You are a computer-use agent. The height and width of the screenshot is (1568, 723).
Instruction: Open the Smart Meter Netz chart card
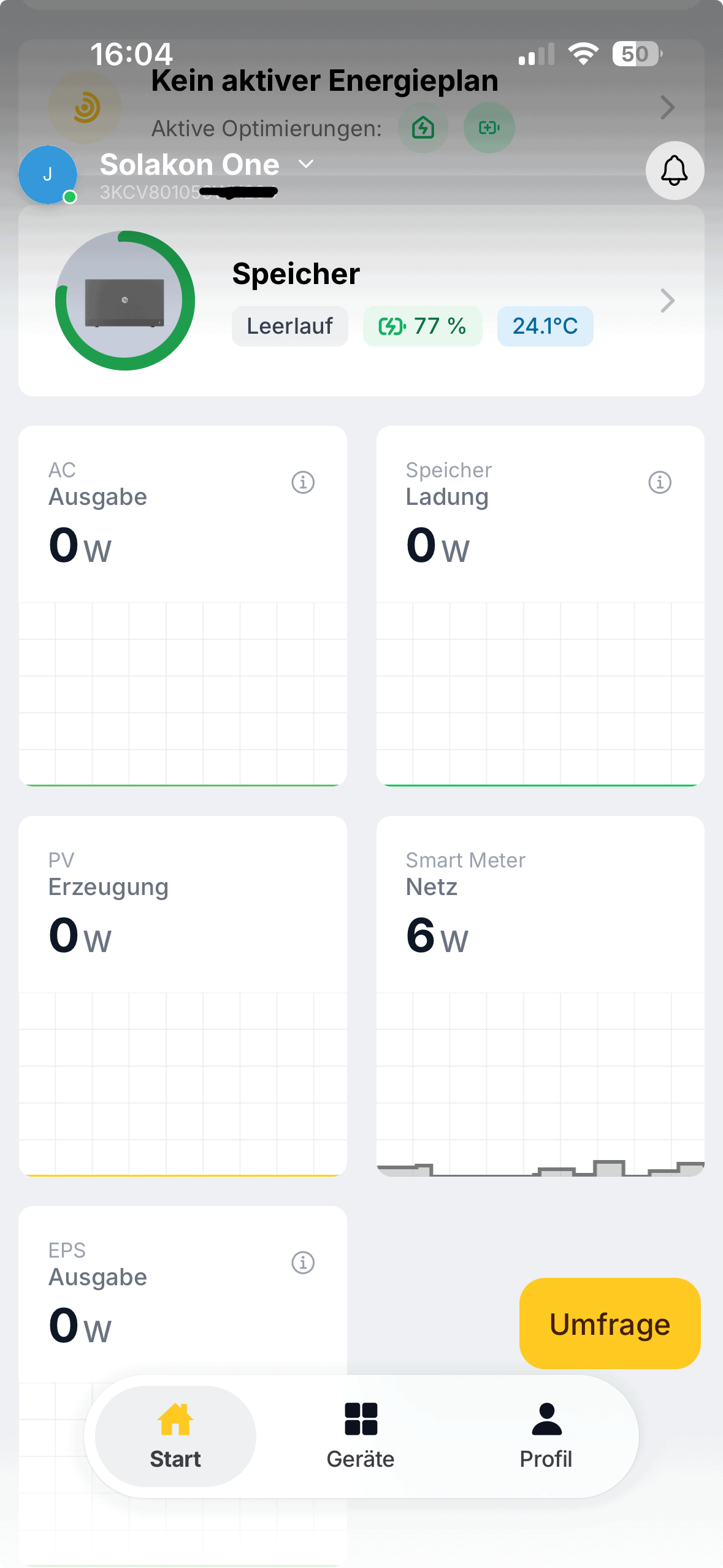540,995
